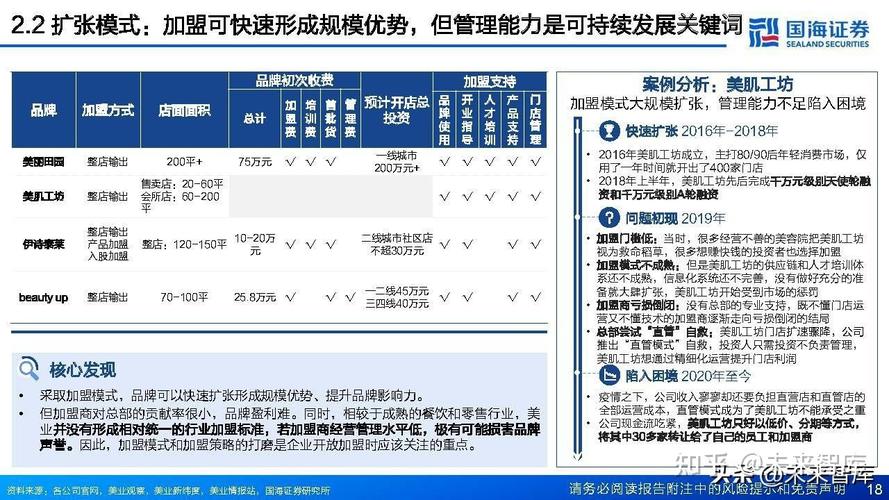Click the 一二线45万元 三四线40万元 cell
Screen dimensions: 889x500
coord(396,297)
